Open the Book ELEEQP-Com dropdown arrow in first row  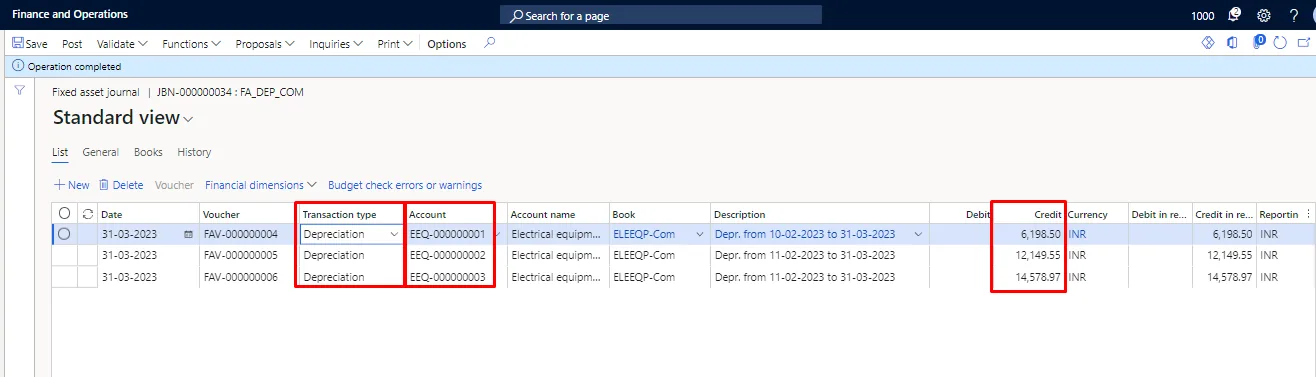699,234
